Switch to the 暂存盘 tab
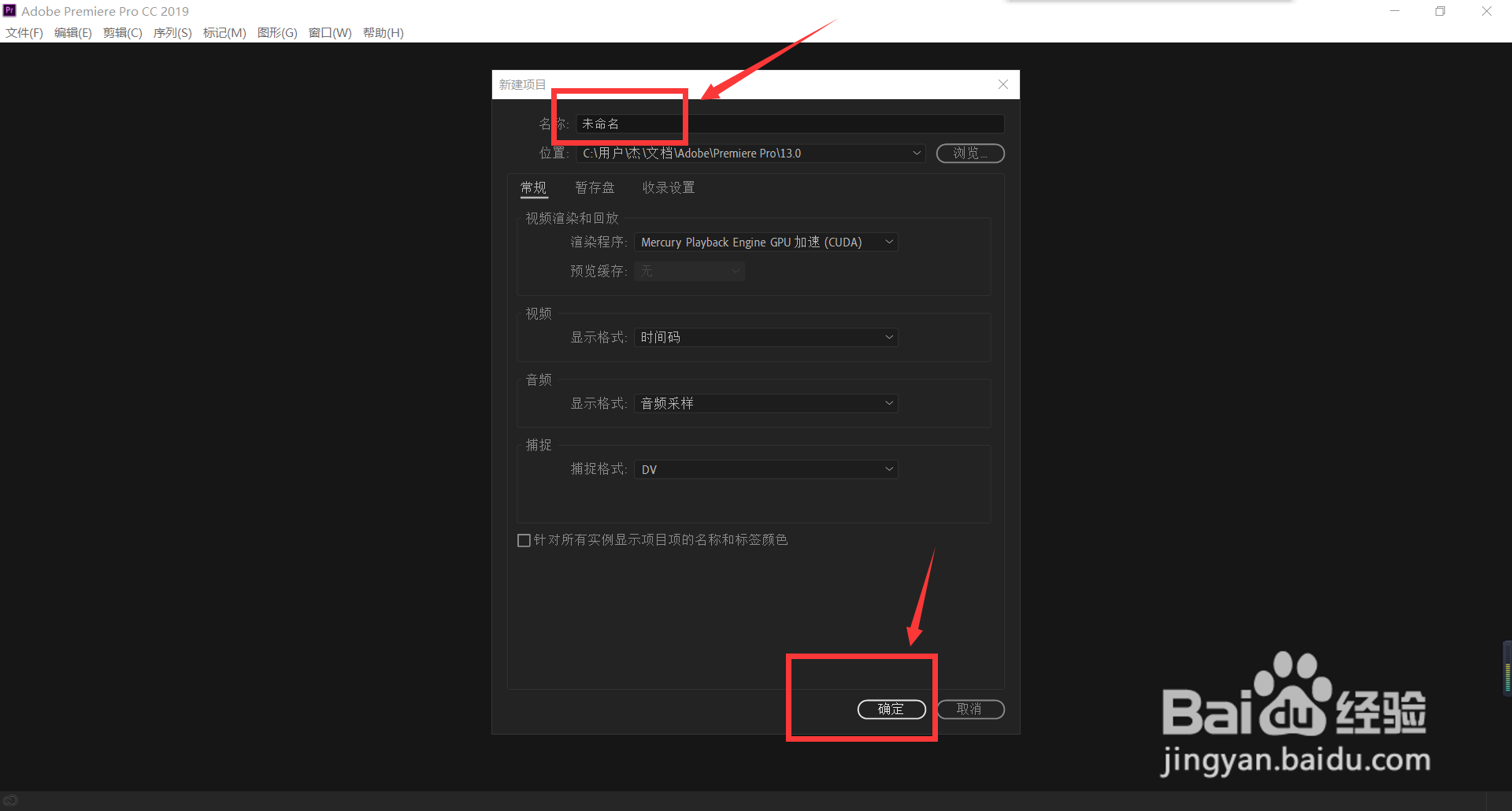The image size is (1512, 811). (x=595, y=187)
